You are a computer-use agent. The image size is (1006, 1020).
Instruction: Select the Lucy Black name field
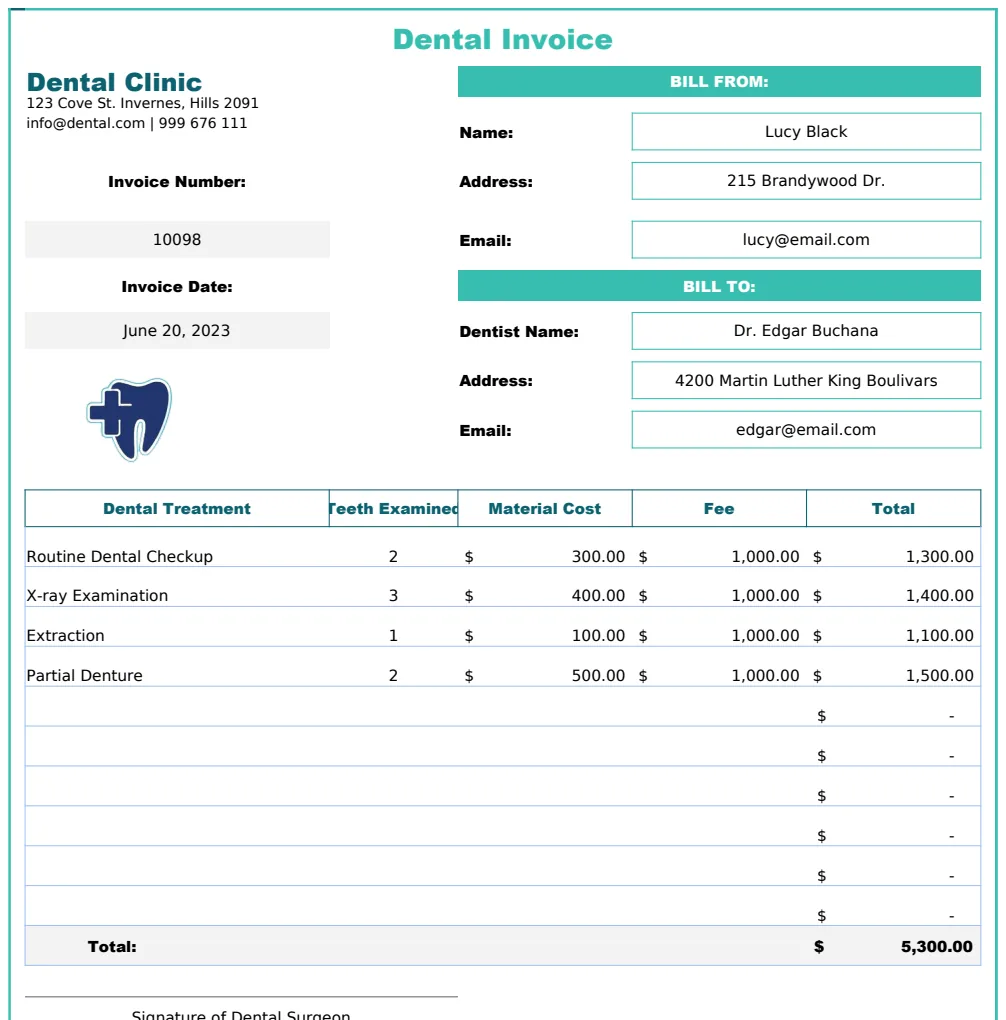coord(806,131)
